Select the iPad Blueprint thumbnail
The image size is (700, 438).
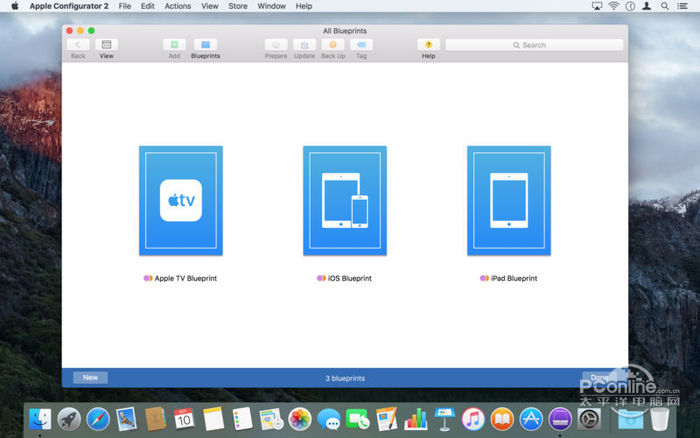click(508, 200)
